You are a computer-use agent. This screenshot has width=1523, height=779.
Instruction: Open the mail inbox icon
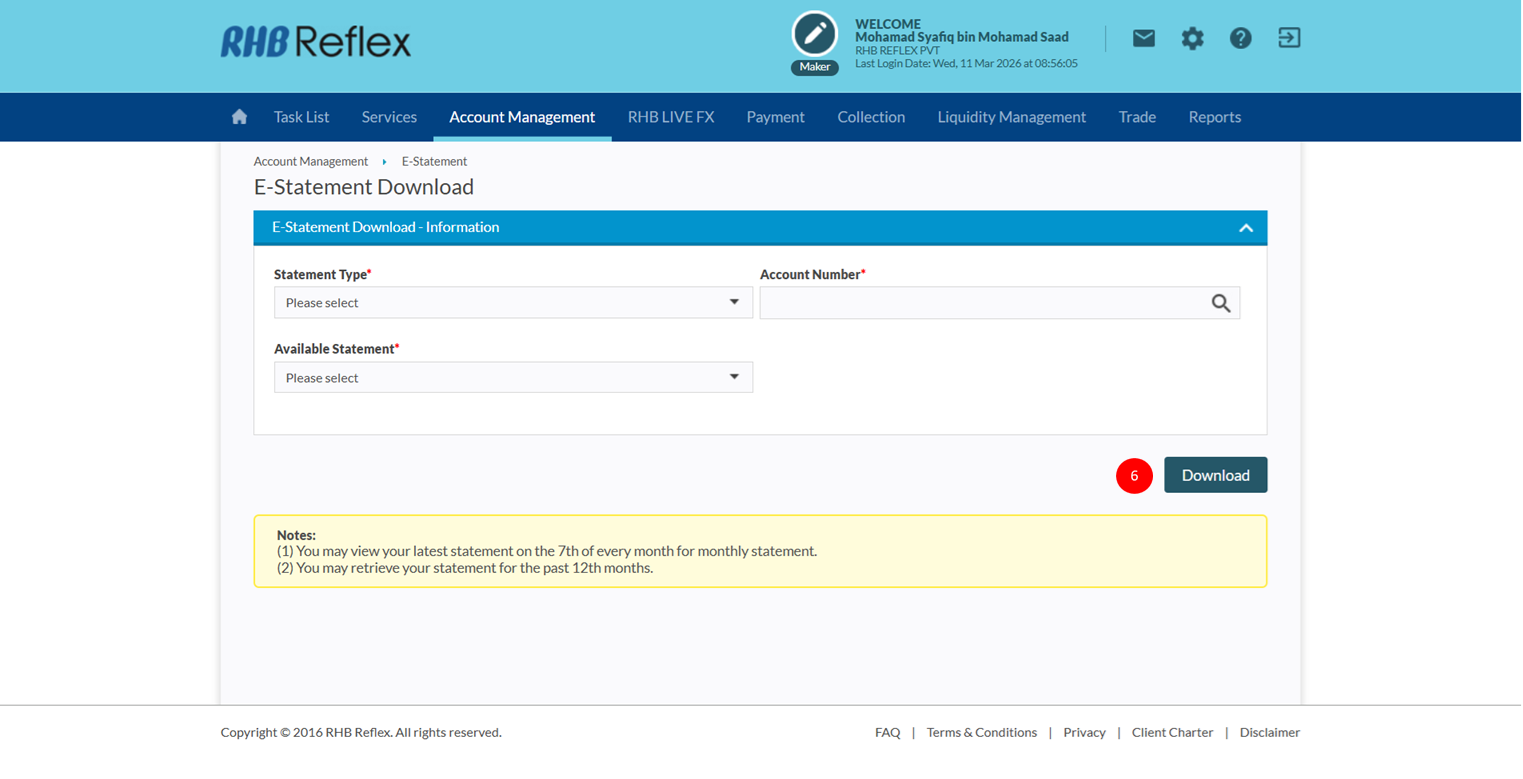[1143, 39]
